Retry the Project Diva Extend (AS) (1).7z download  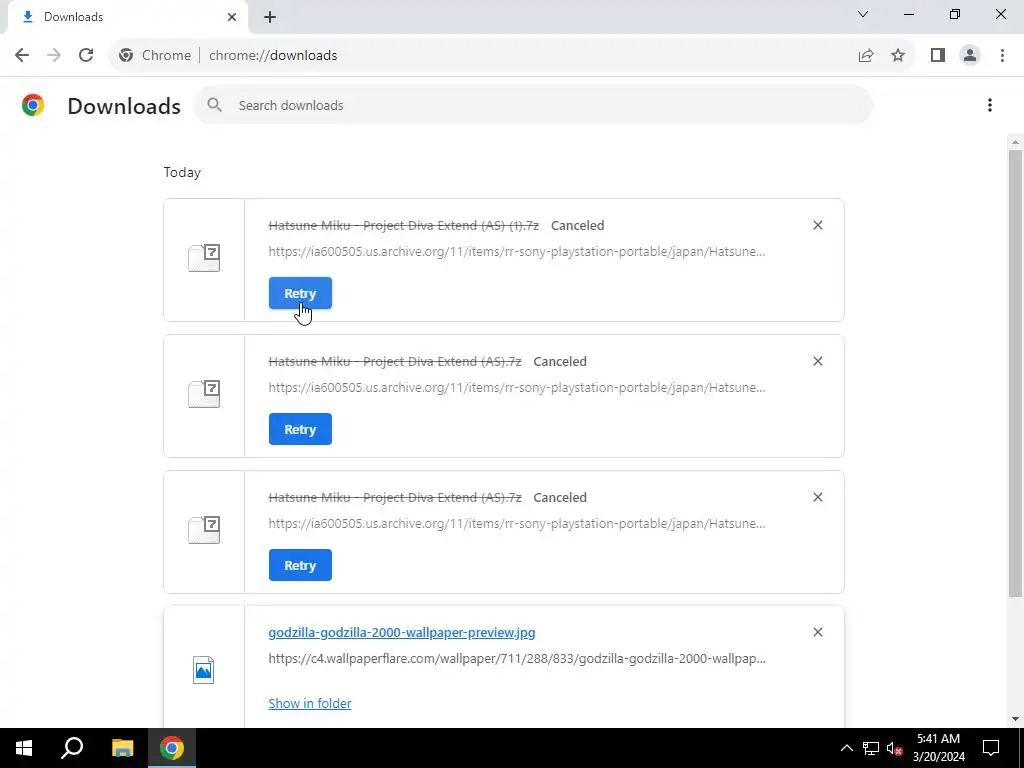click(x=300, y=293)
